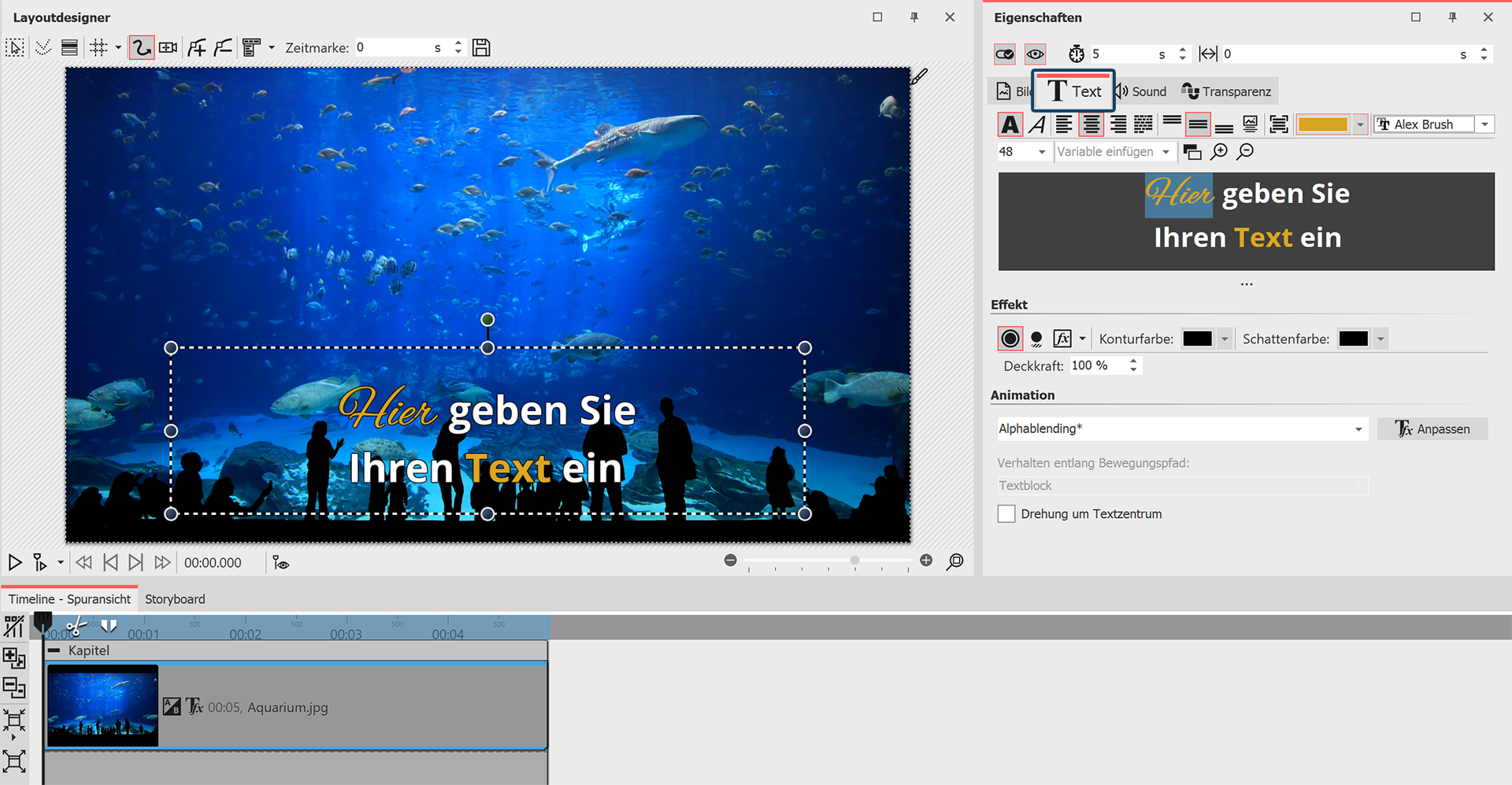Screen dimensions: 1512x785
Task: Zoom in on the text editor
Action: pos(1219,152)
